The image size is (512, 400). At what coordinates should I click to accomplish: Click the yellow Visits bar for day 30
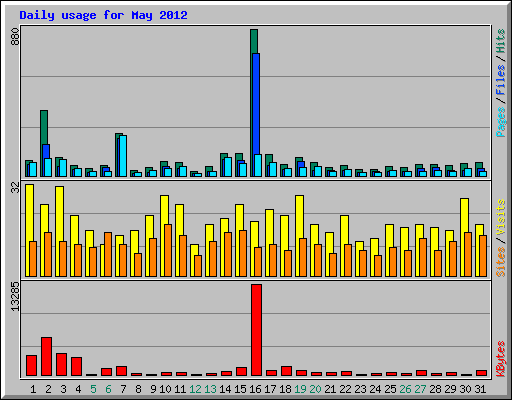[464, 215]
